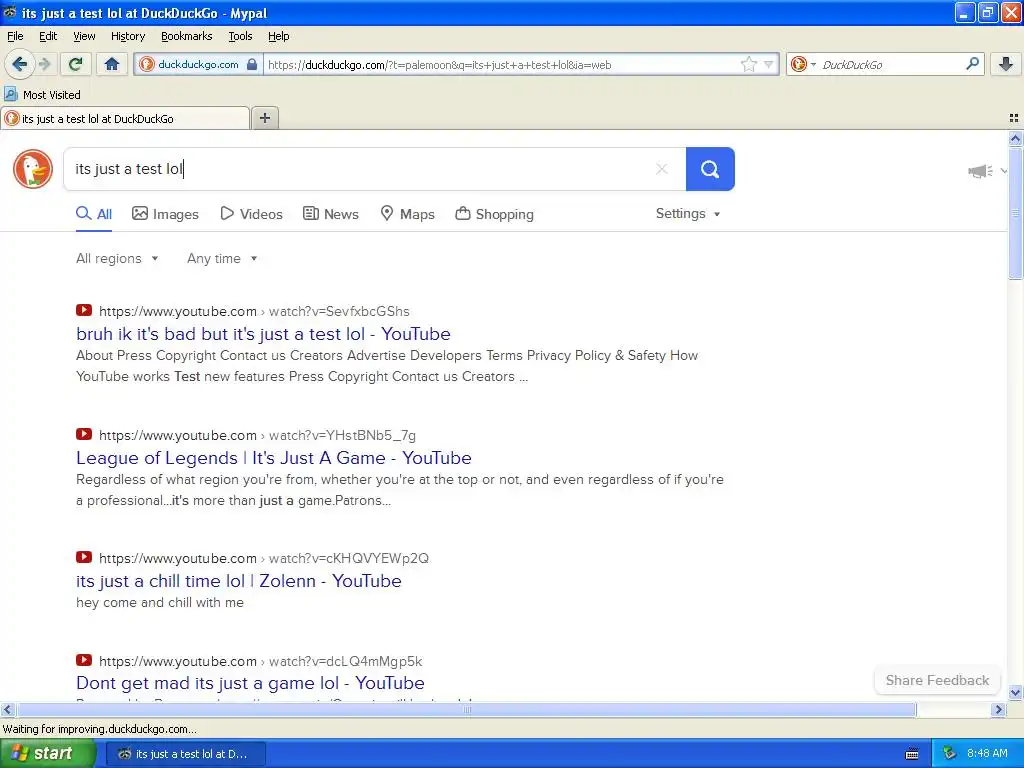Open the Home page via house icon

coord(112,64)
